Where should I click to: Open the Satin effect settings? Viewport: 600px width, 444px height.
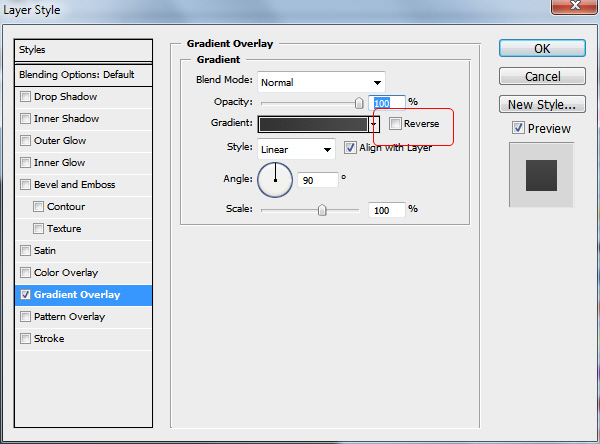coord(45,251)
